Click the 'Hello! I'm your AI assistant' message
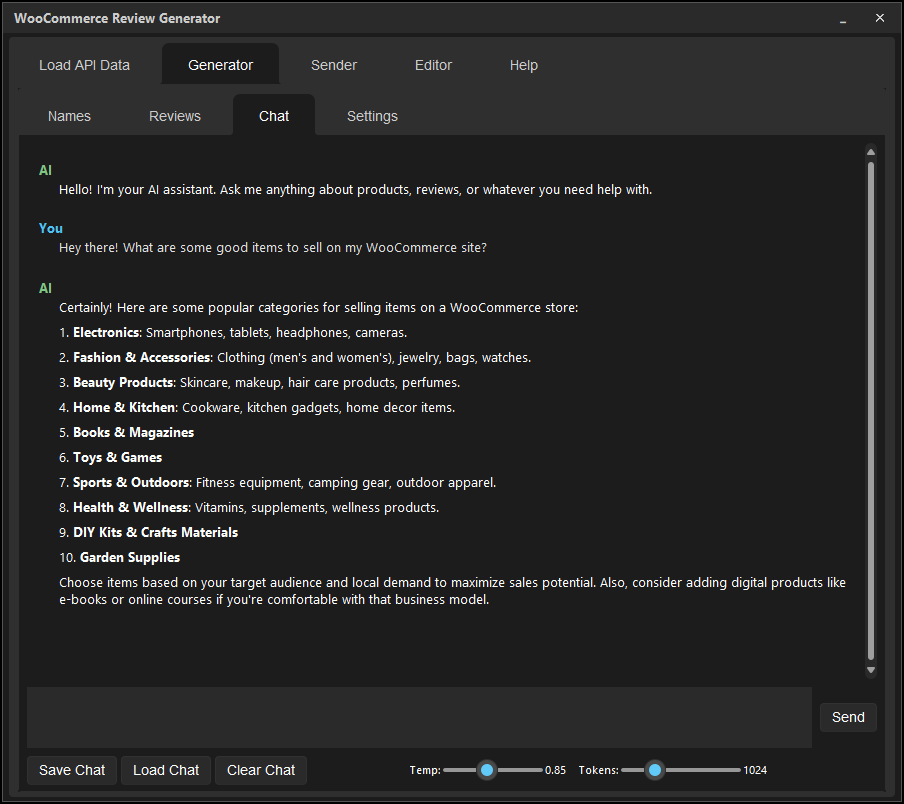This screenshot has width=904, height=804. (355, 190)
